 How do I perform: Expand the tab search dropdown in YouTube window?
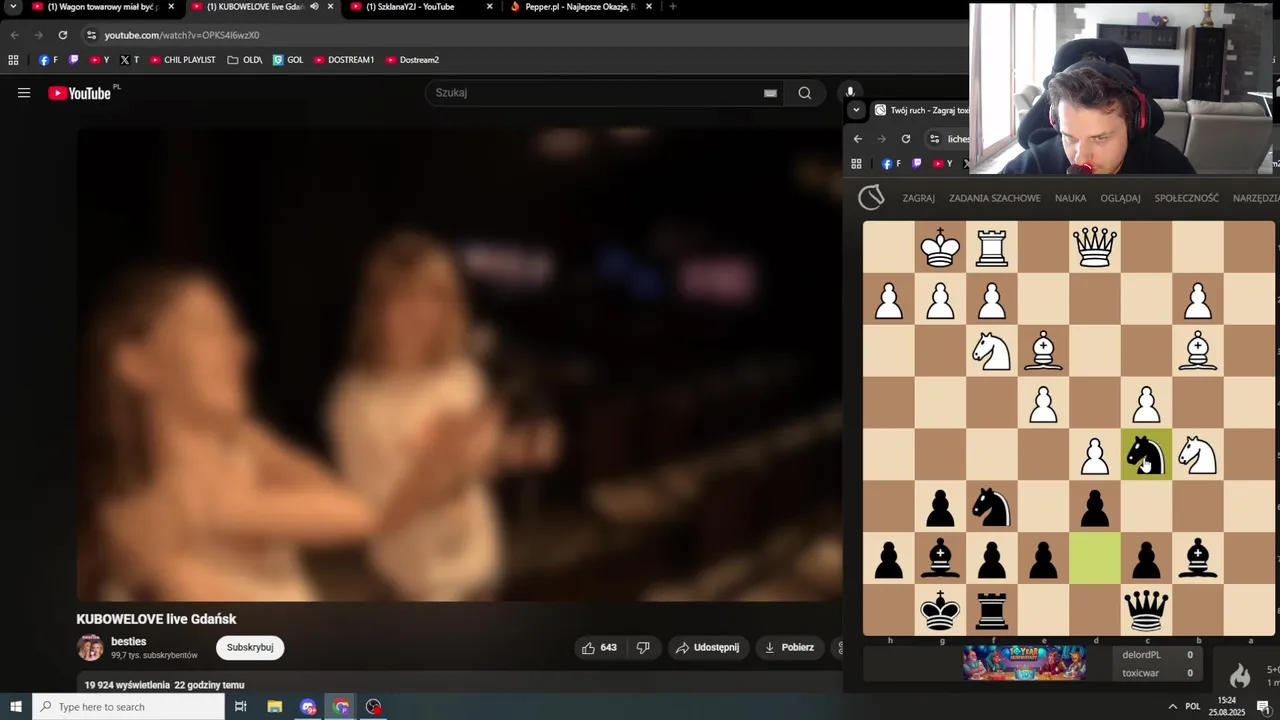point(13,7)
